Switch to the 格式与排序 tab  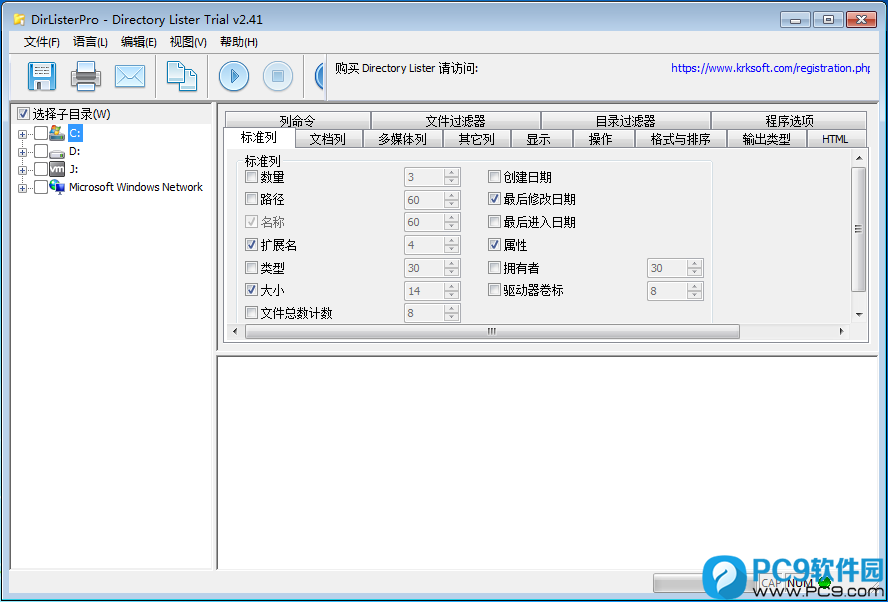point(680,139)
